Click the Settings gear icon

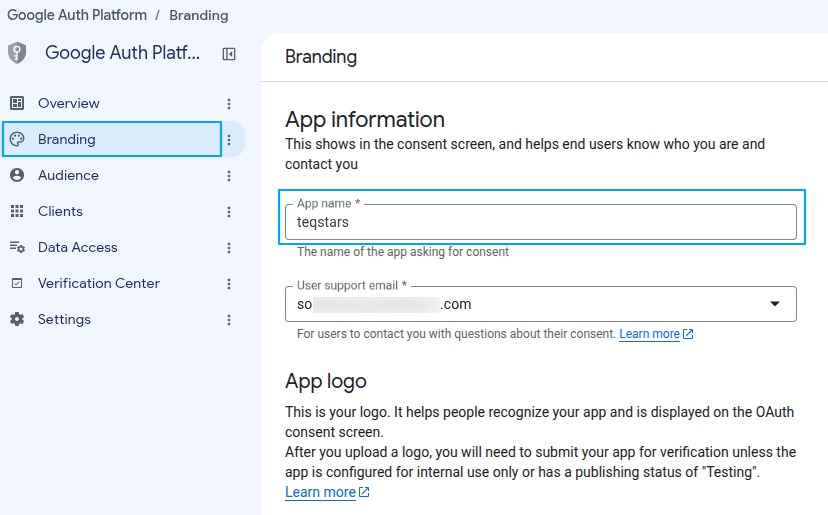(x=17, y=319)
